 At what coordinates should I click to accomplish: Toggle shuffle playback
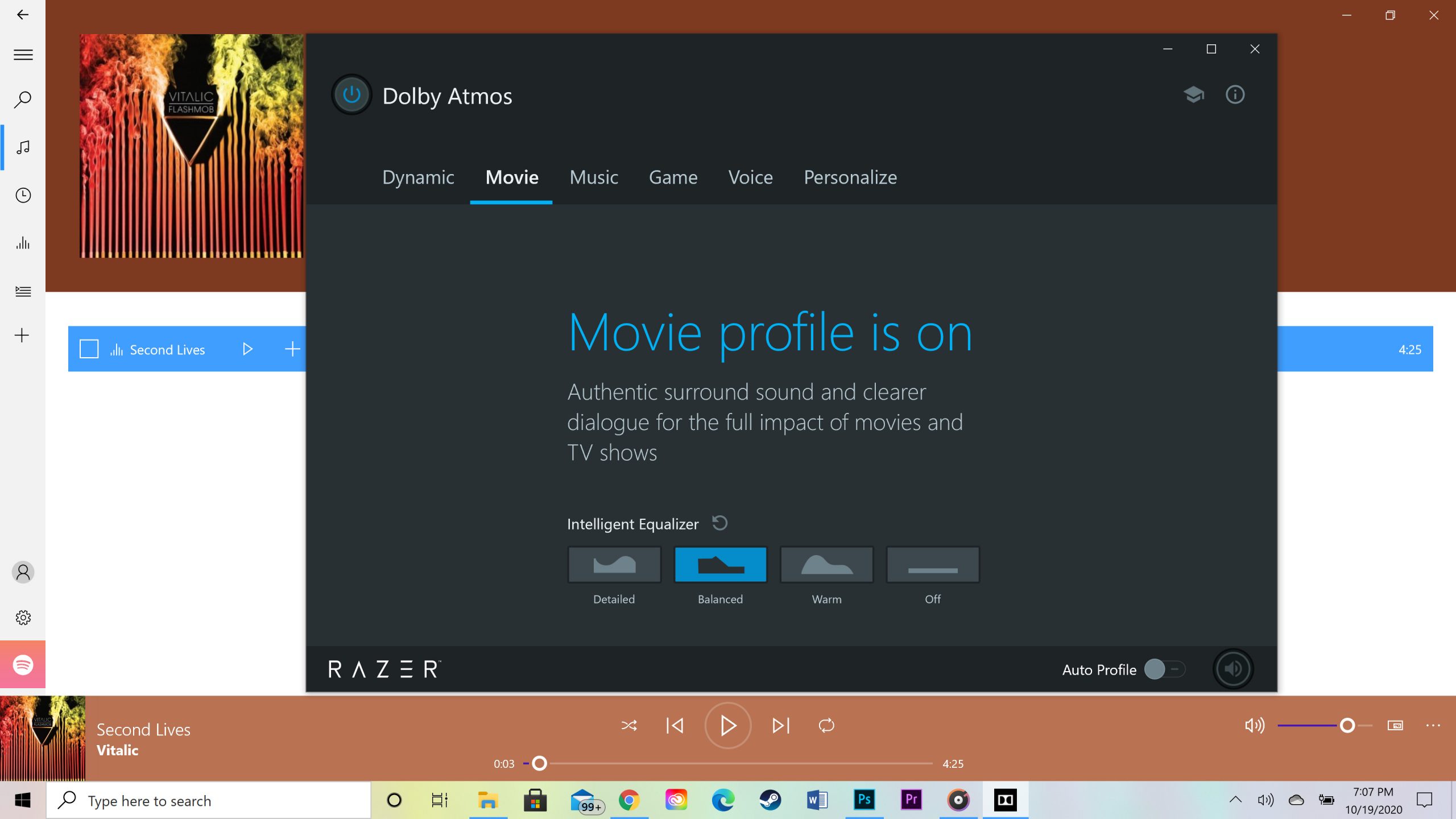click(x=629, y=725)
